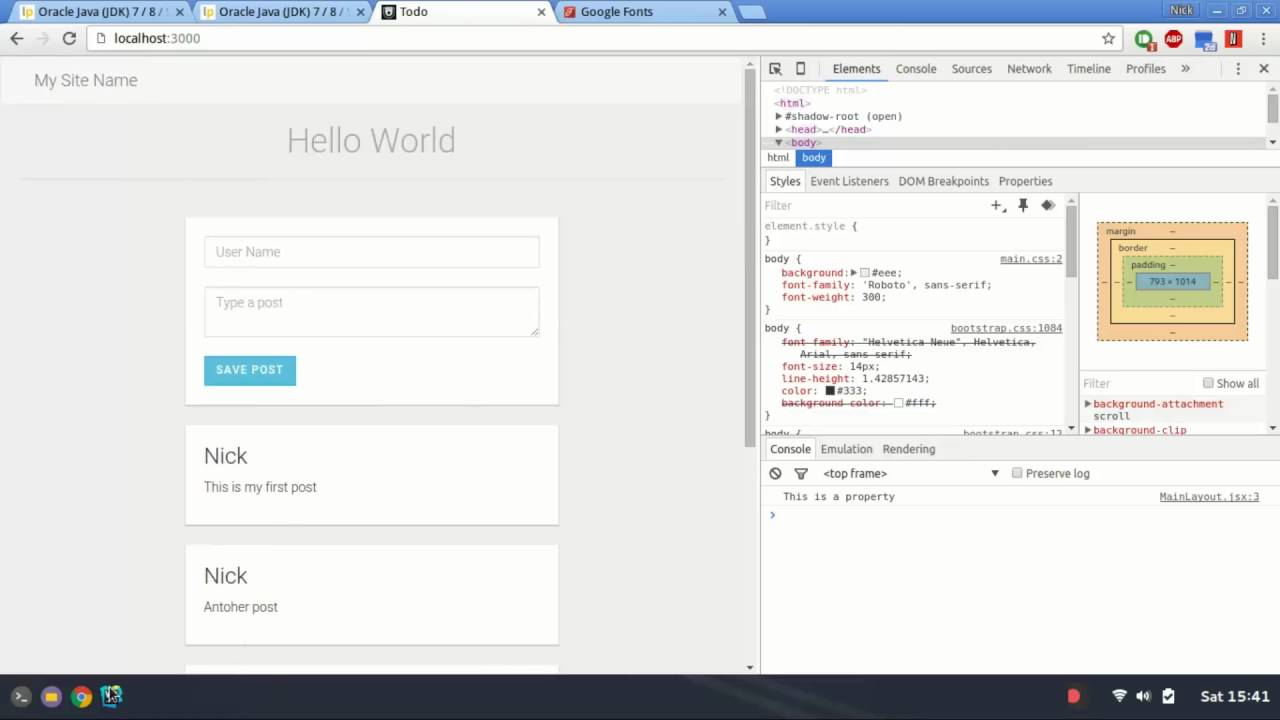Open the terminal icon in the taskbar
1280x720 pixels.
(x=21, y=696)
